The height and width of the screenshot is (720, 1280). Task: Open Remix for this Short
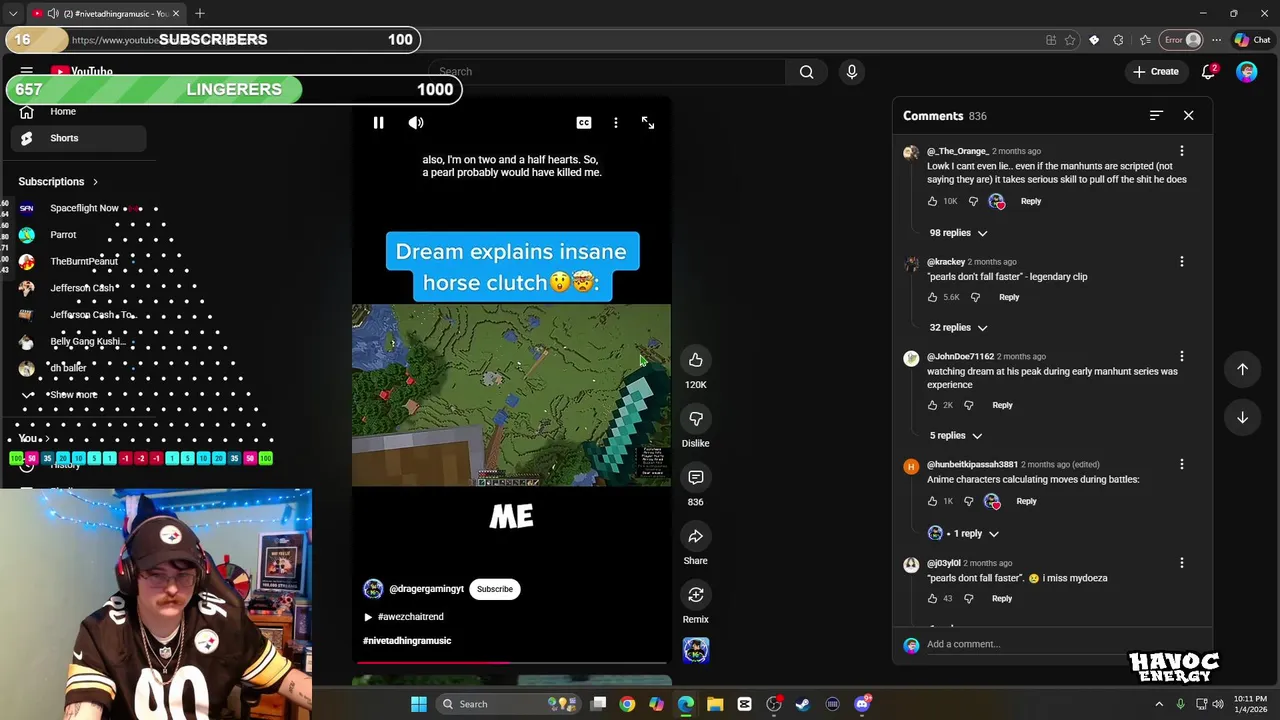[695, 595]
